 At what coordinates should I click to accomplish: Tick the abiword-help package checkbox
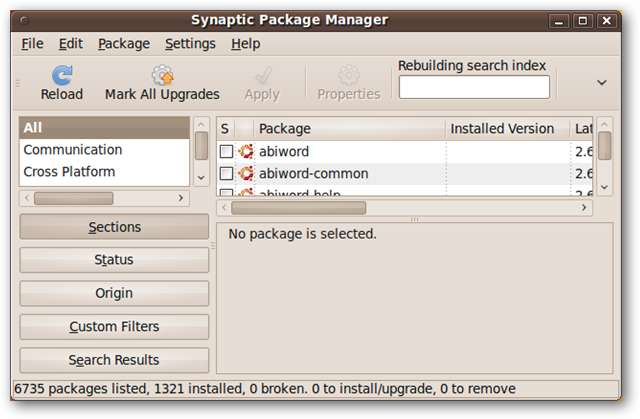[x=227, y=192]
